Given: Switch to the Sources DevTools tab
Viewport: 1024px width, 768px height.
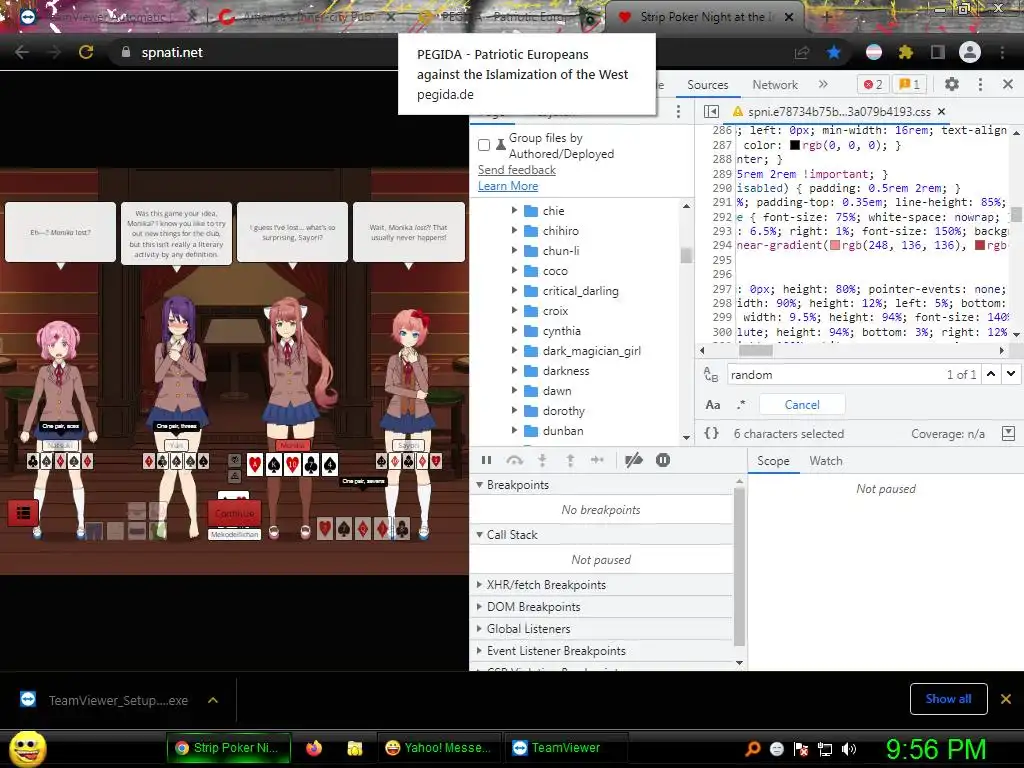Looking at the screenshot, I should coord(707,85).
